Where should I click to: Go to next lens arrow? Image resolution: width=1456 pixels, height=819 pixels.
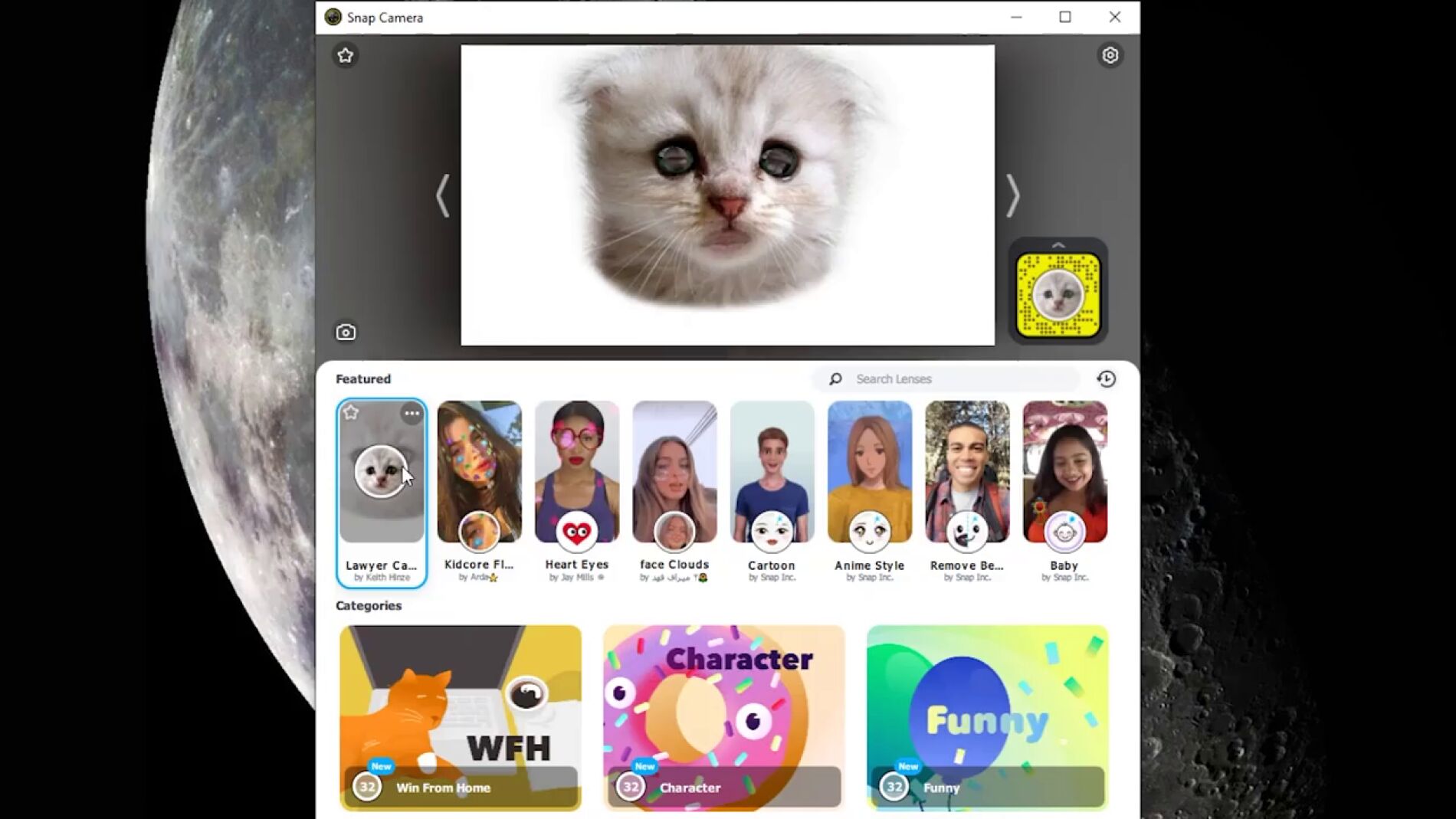1012,196
